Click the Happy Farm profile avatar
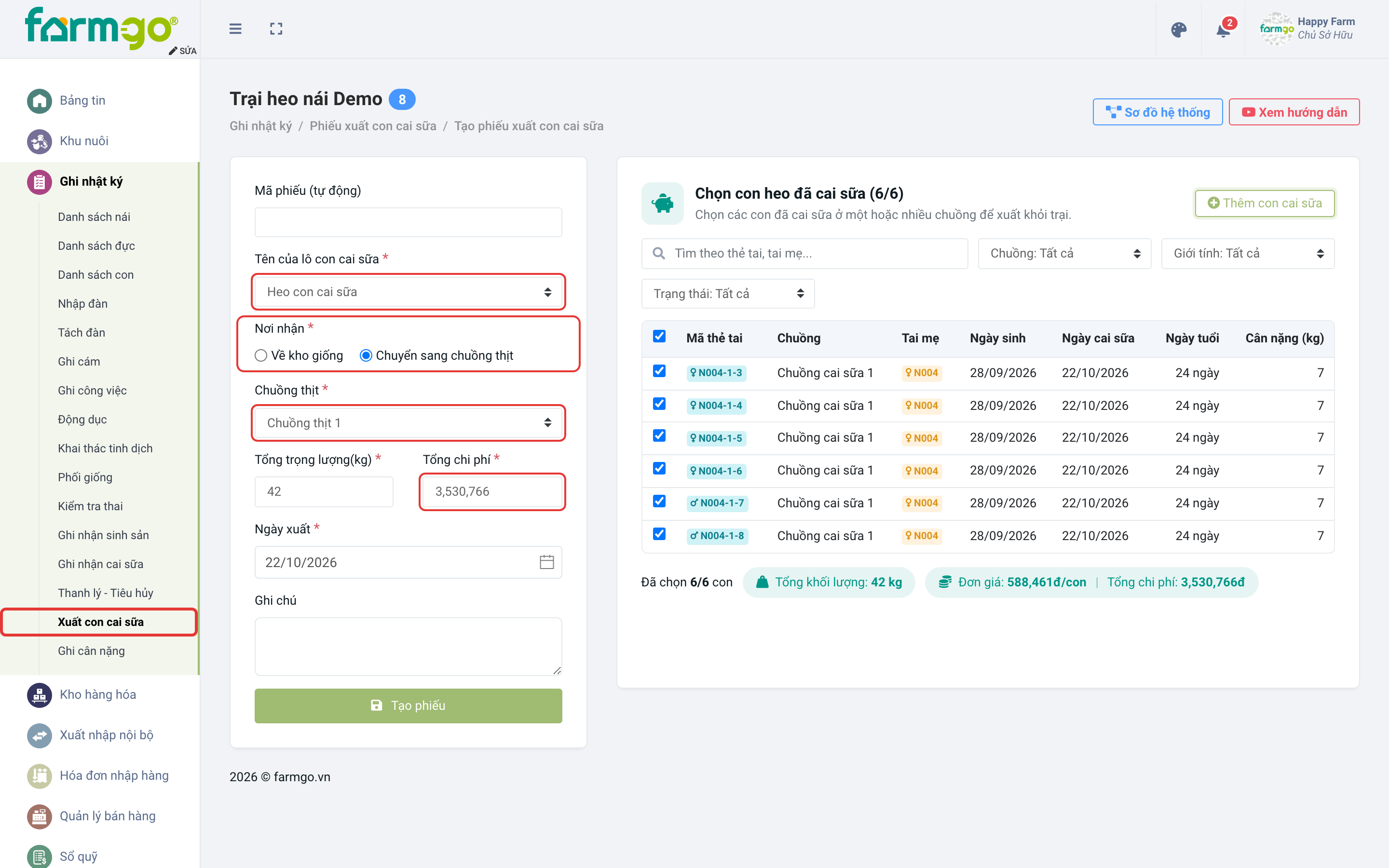Screen dimensions: 1389x868 point(1276,29)
